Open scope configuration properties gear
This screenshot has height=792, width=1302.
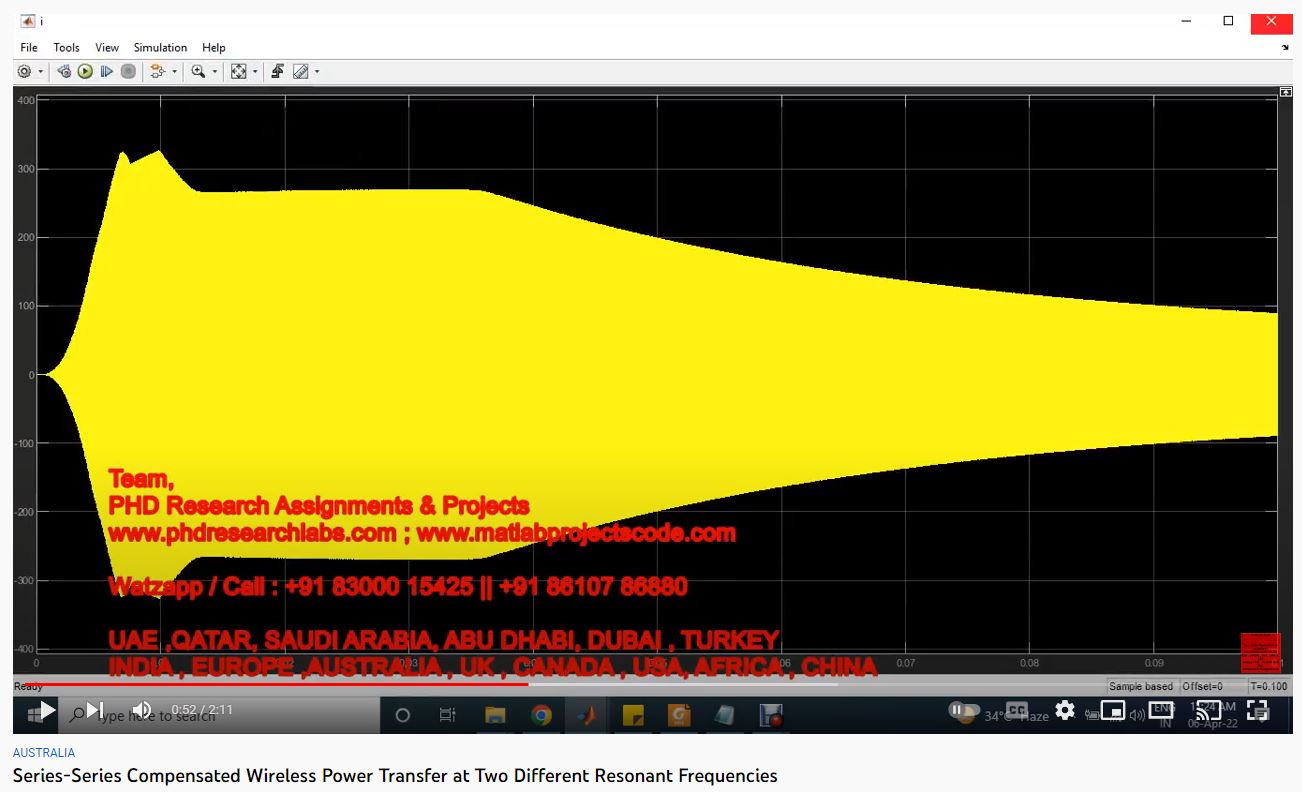point(25,72)
